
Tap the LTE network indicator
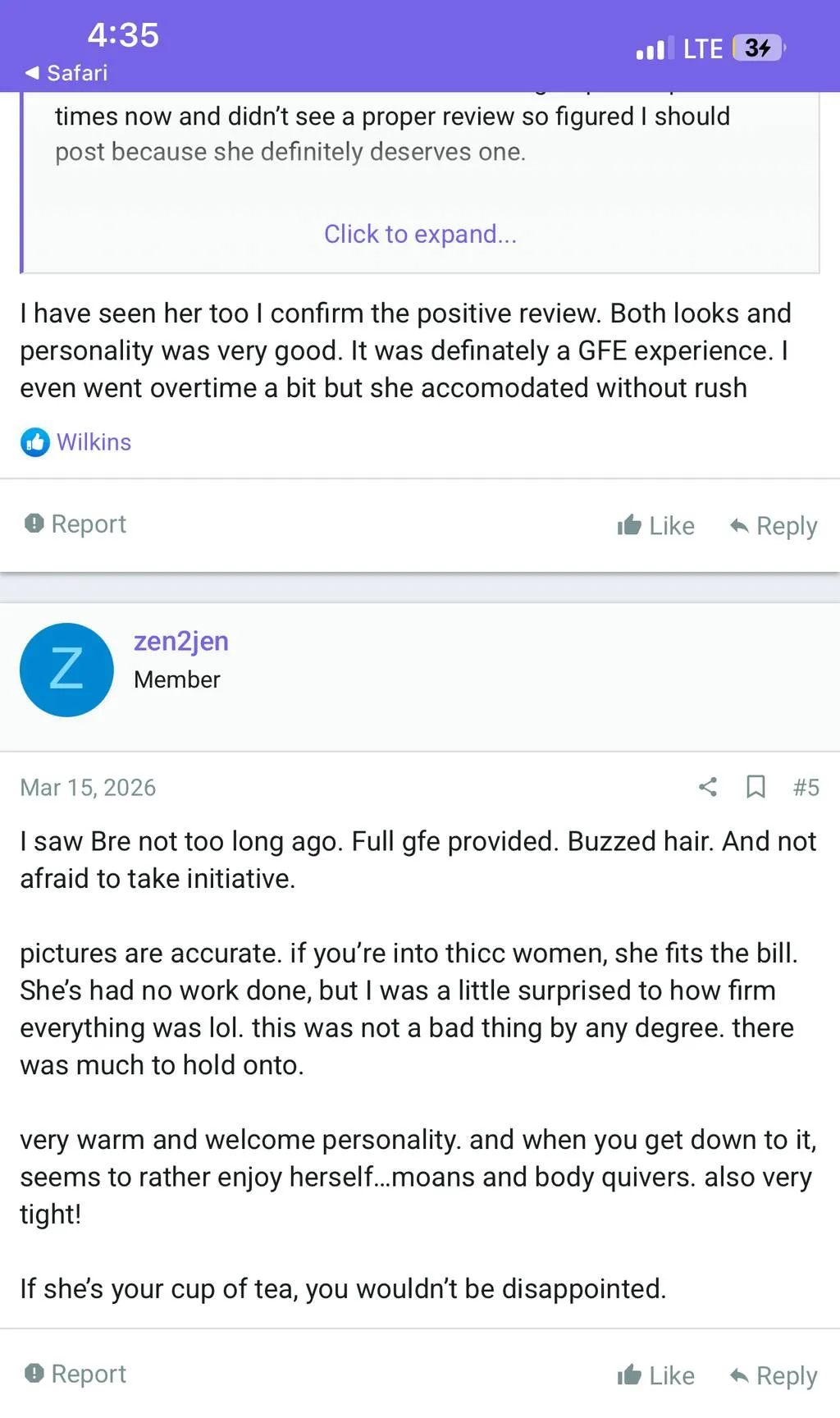pos(703,49)
